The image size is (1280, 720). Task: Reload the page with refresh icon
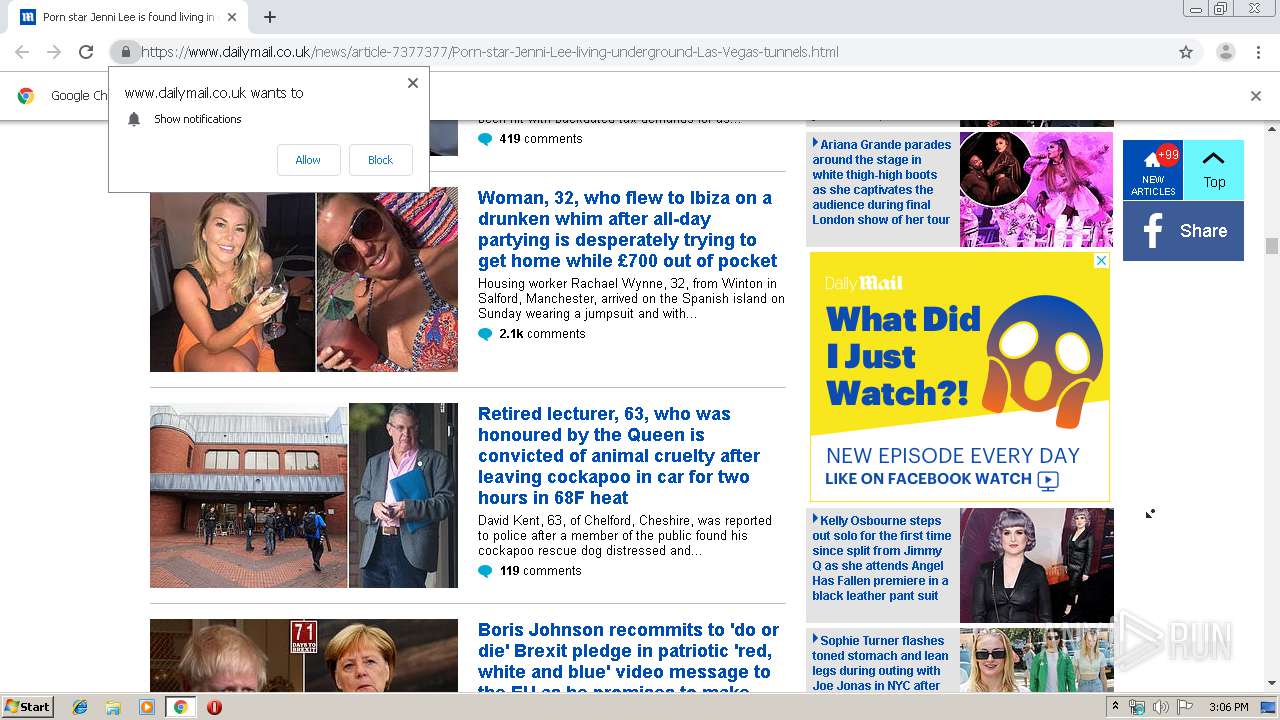[86, 52]
